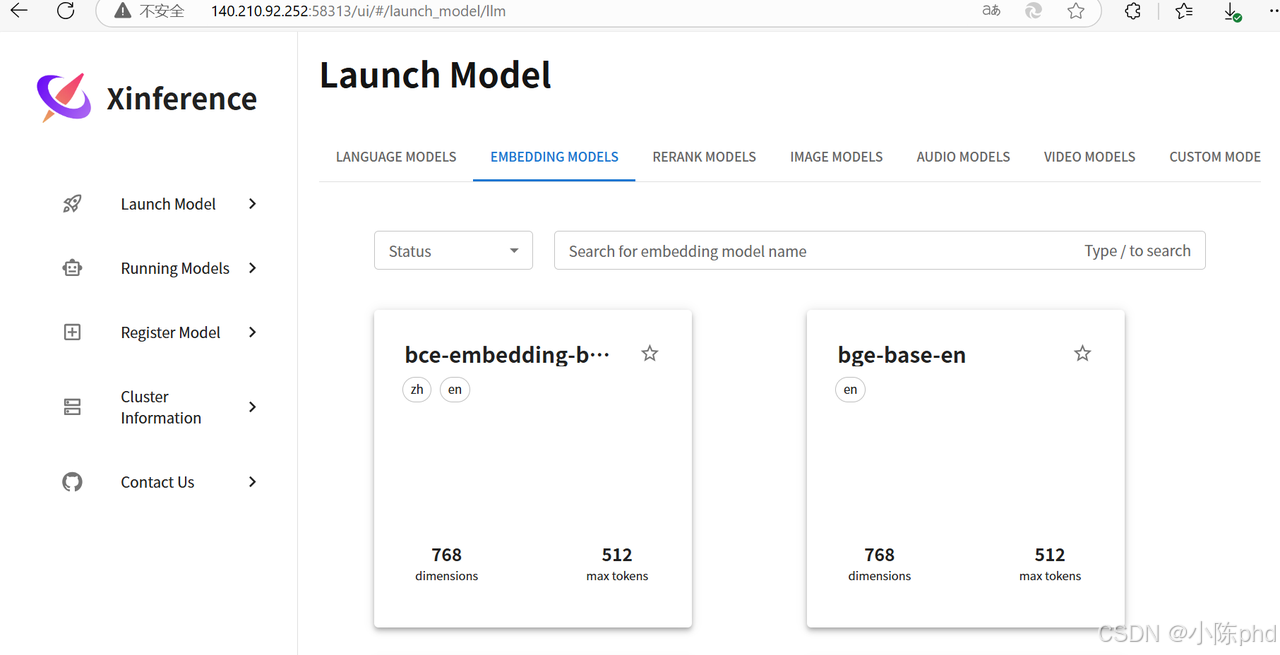Click the browser address bar URL
The width and height of the screenshot is (1280, 655).
click(x=358, y=11)
